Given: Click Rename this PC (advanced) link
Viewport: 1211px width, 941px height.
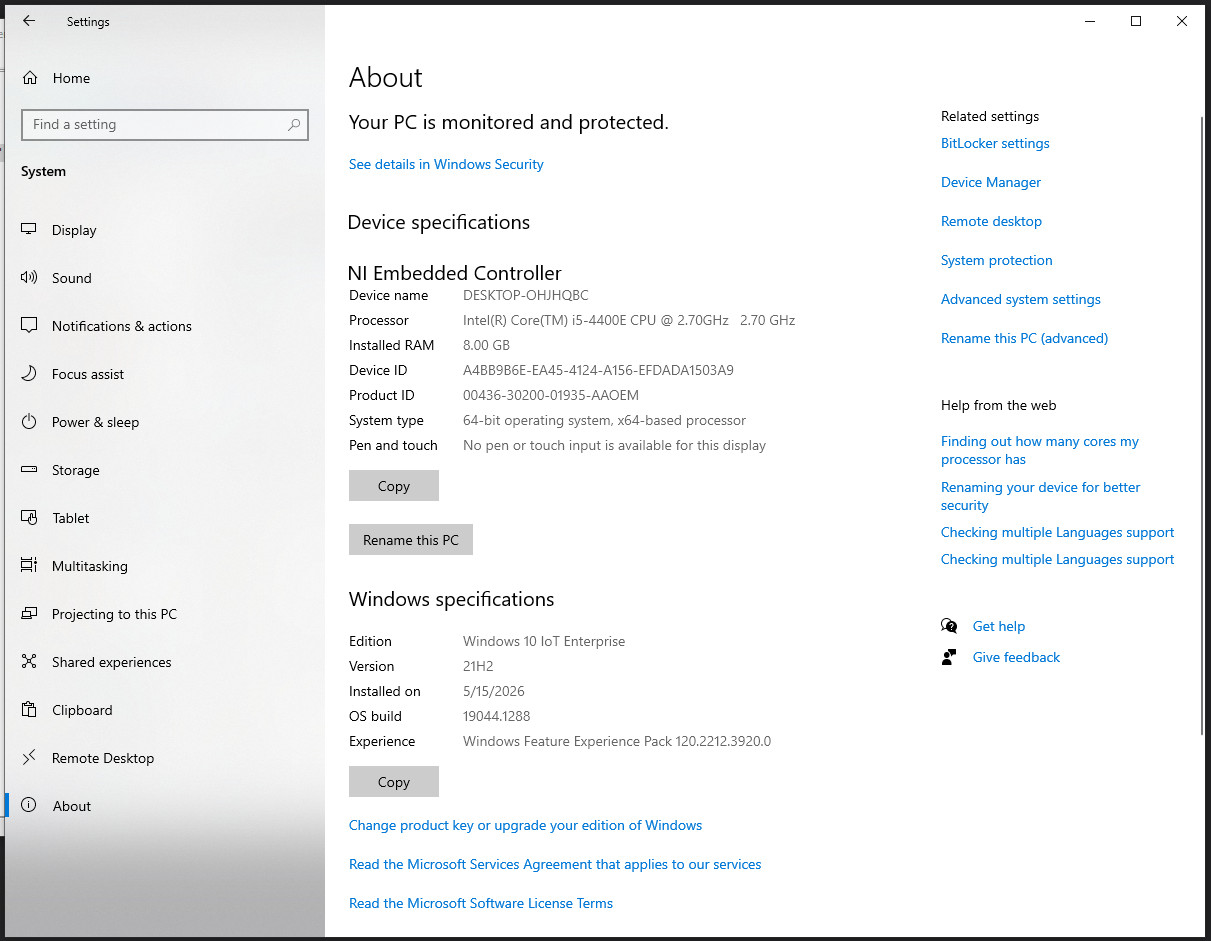Looking at the screenshot, I should pos(1025,338).
